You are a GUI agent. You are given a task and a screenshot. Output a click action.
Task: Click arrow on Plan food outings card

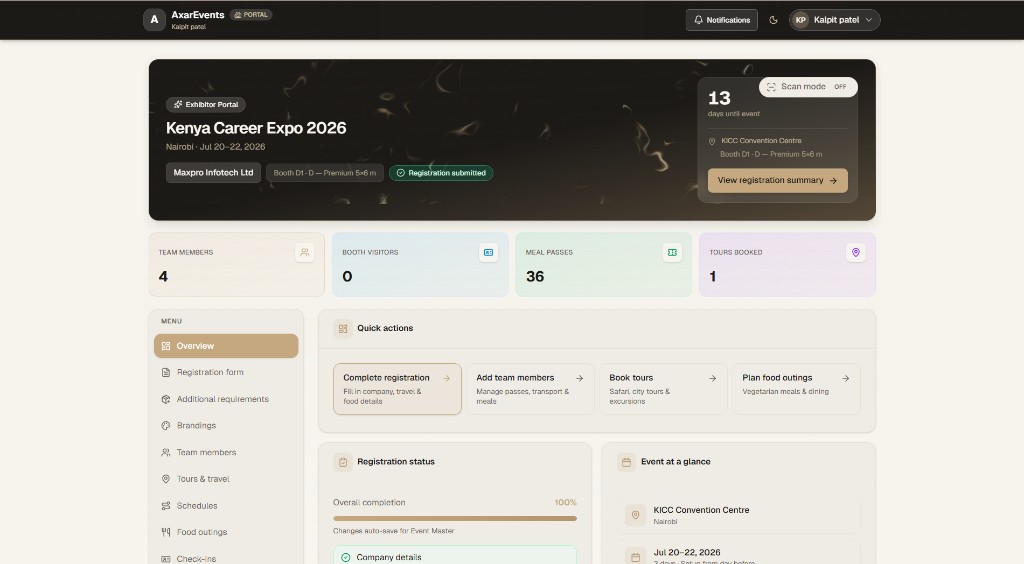(846, 378)
